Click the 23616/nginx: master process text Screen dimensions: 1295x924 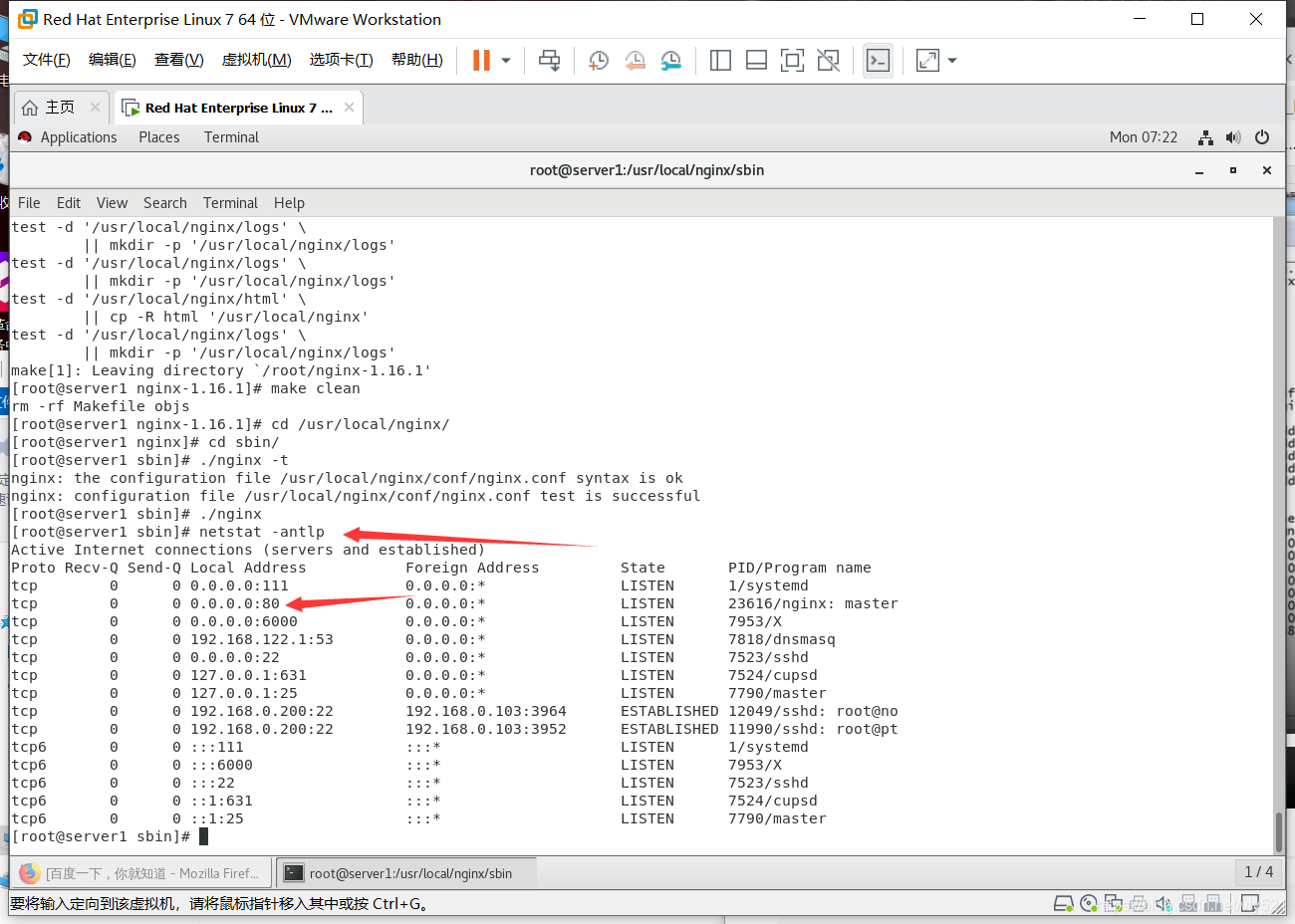[813, 603]
